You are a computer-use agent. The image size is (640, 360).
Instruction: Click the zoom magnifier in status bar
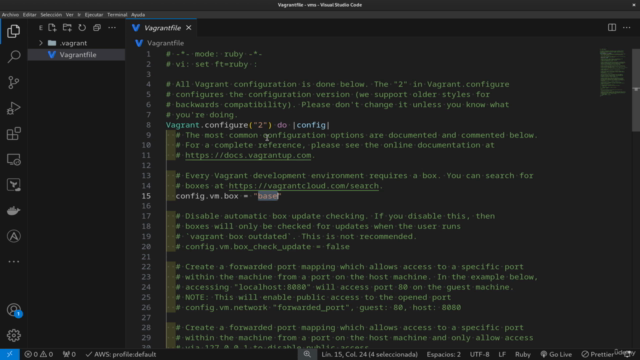pyautogui.click(x=307, y=354)
